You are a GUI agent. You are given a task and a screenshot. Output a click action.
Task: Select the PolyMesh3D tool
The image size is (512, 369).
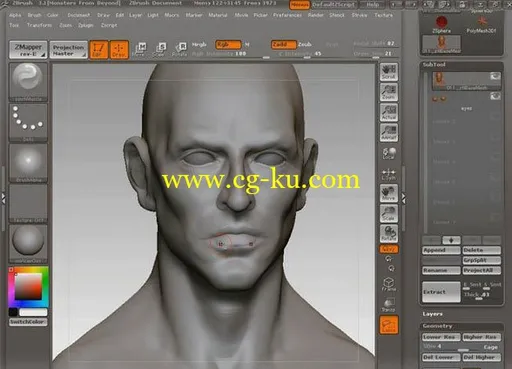click(481, 24)
